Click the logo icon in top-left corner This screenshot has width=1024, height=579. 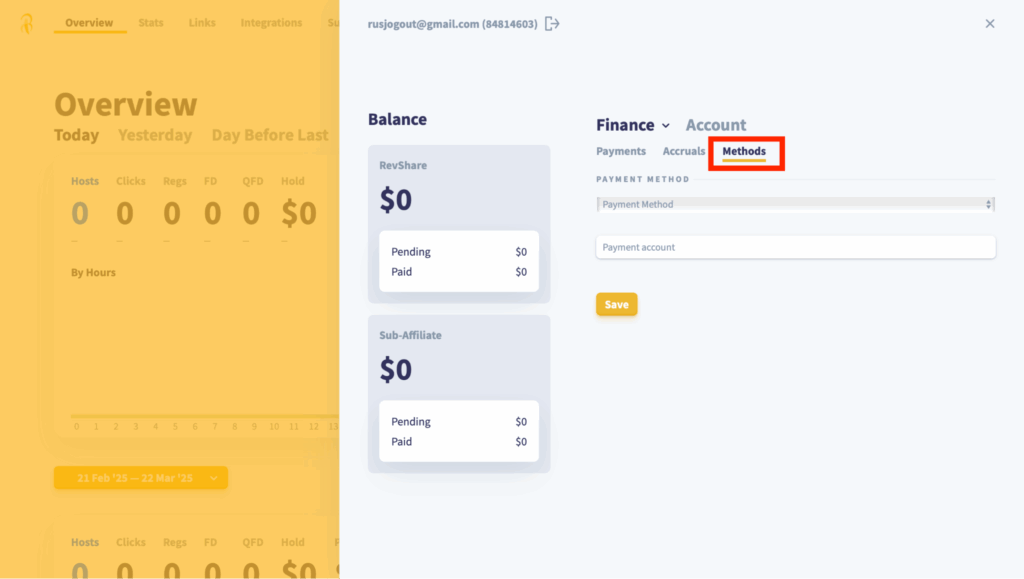coord(27,23)
